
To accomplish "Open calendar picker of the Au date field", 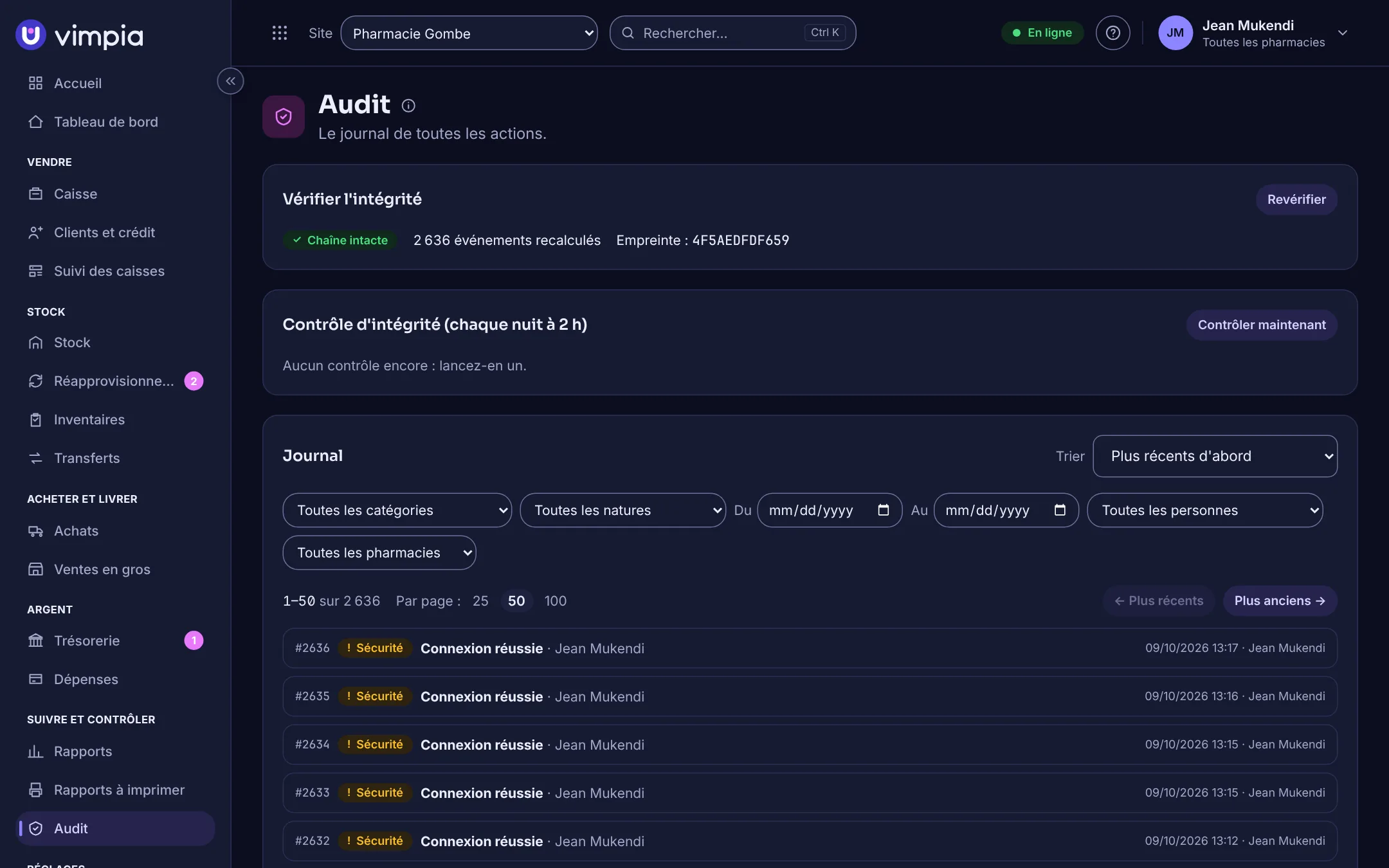I will (x=1060, y=510).
